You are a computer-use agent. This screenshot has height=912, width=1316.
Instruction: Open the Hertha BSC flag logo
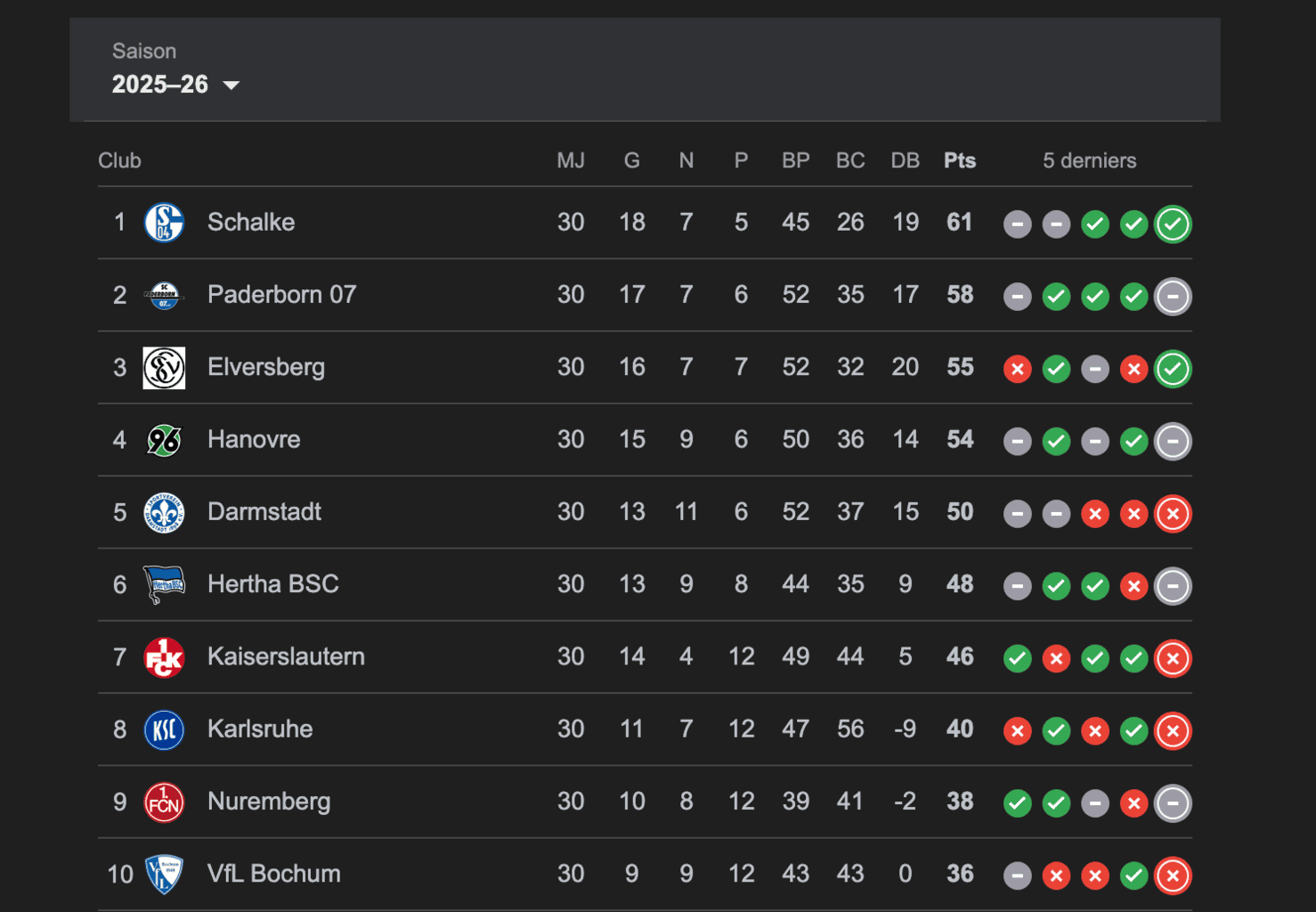click(x=164, y=585)
